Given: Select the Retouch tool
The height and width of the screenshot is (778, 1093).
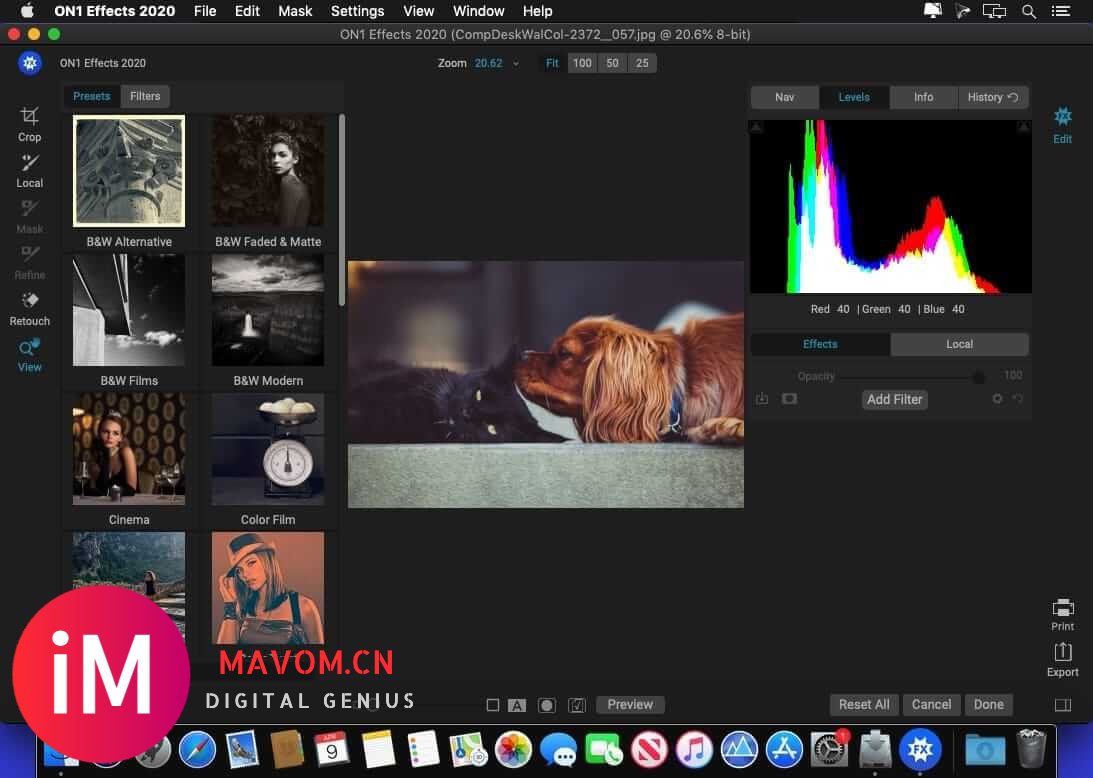Looking at the screenshot, I should click(29, 309).
